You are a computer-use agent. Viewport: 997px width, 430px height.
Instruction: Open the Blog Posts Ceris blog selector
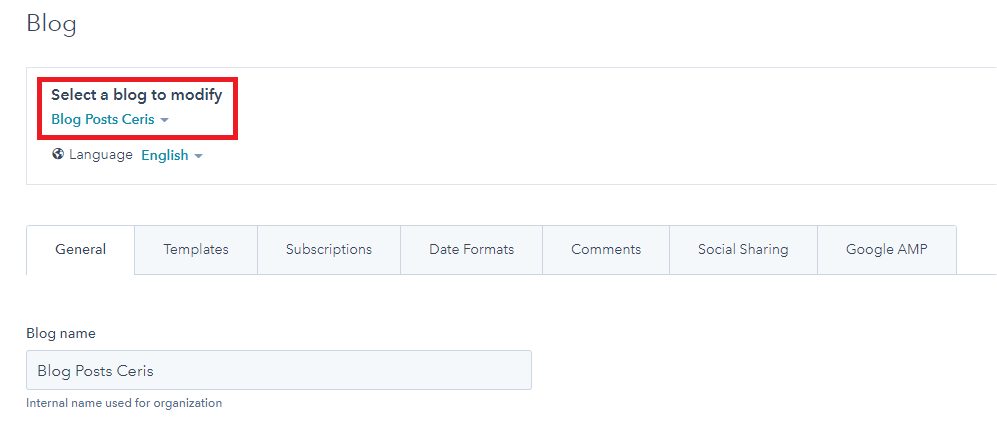point(103,120)
